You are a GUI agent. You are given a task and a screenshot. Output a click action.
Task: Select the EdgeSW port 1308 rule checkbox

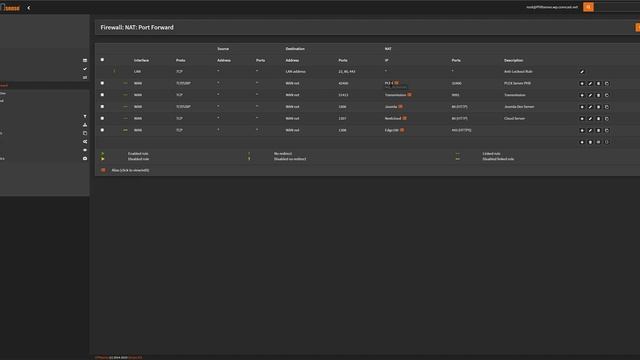coord(102,130)
